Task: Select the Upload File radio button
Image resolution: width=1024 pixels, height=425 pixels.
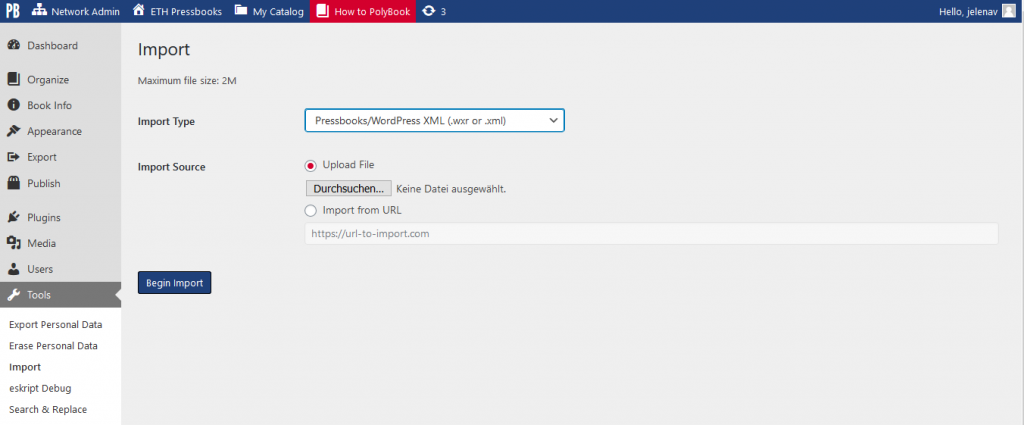Action: pyautogui.click(x=311, y=165)
